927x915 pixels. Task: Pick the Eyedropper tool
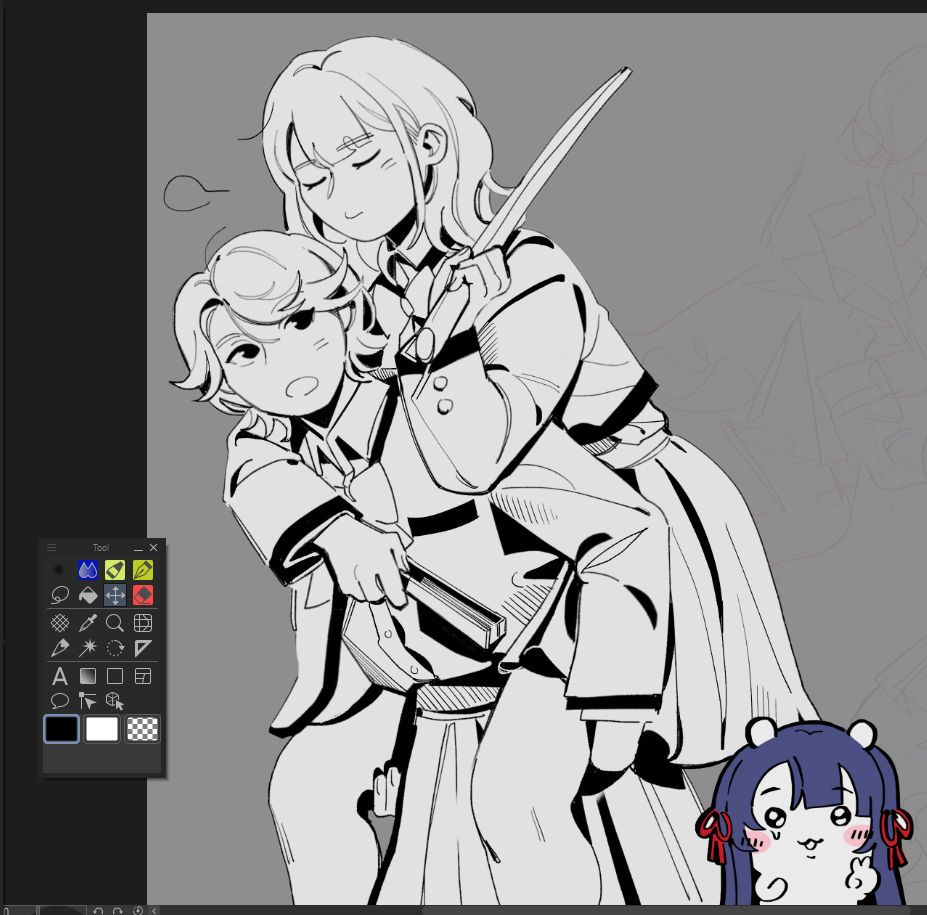coord(88,623)
